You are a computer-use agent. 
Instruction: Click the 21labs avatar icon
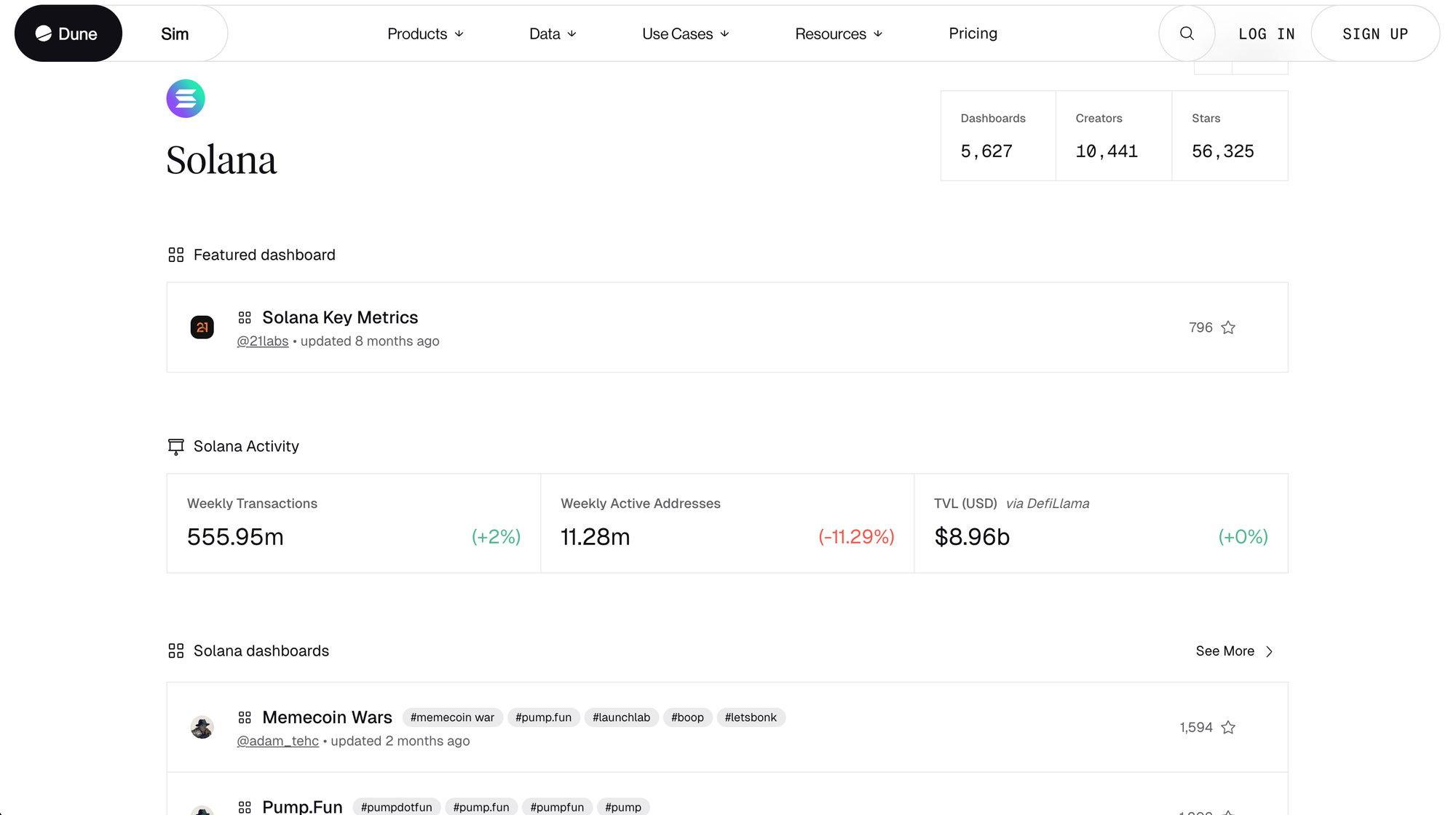coord(202,327)
